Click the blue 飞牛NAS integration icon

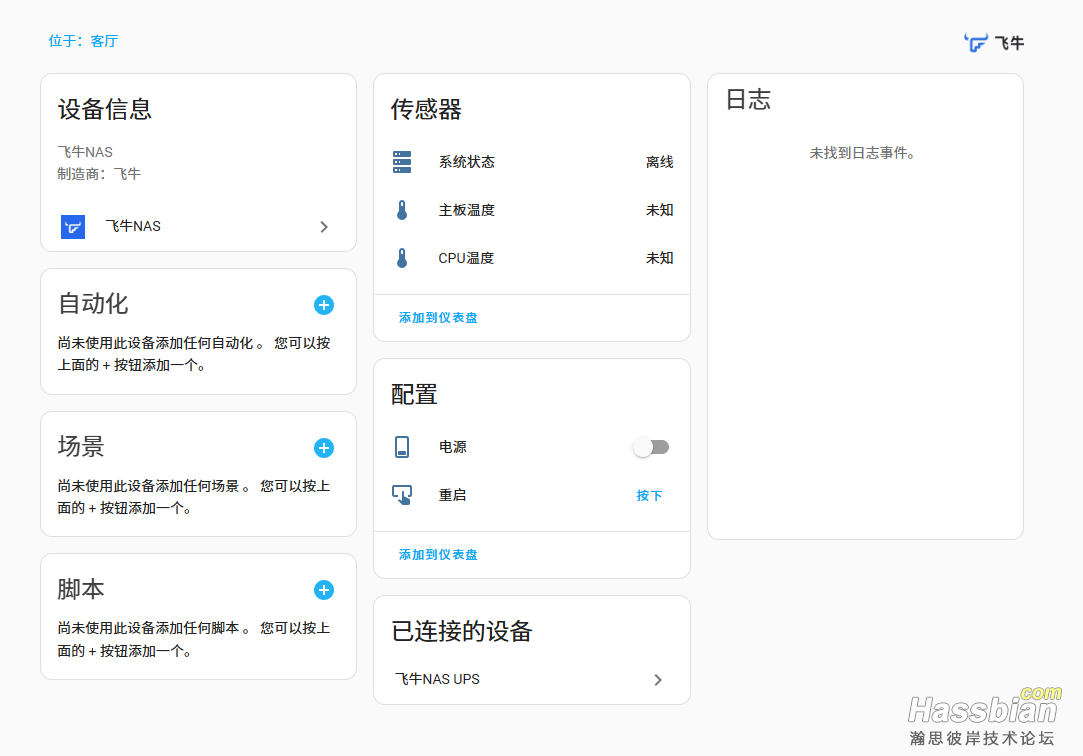point(73,226)
